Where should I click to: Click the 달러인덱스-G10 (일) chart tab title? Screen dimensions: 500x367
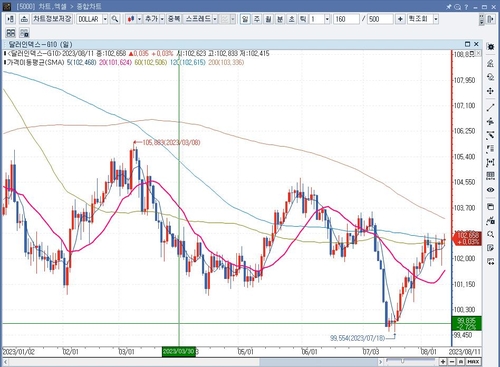click(40, 44)
